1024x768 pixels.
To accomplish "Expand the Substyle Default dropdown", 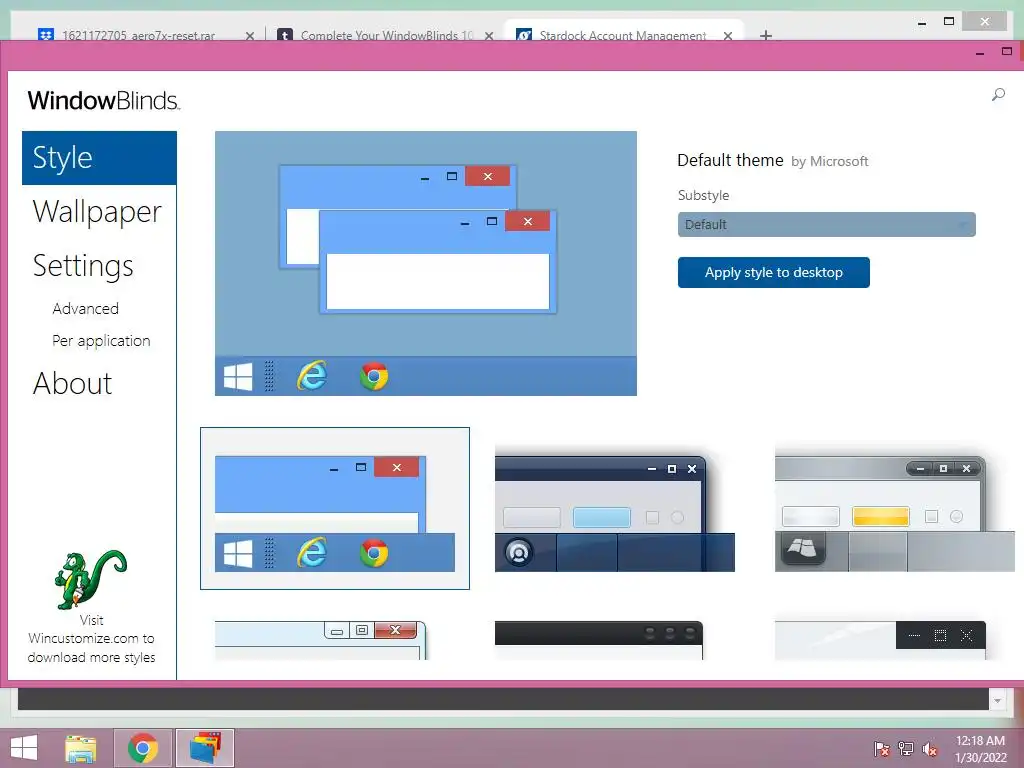I will tap(826, 225).
